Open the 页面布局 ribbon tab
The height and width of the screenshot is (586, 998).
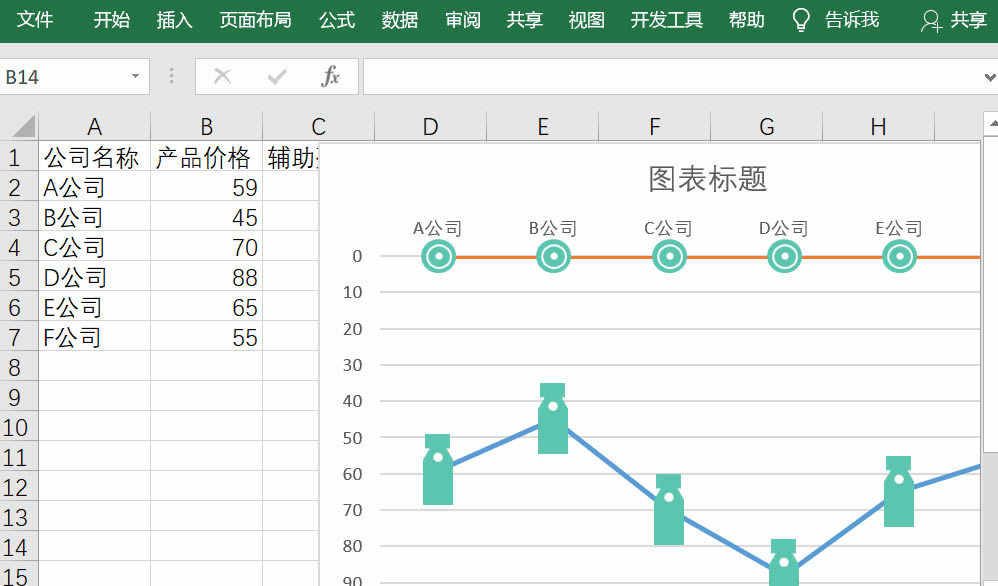click(255, 19)
